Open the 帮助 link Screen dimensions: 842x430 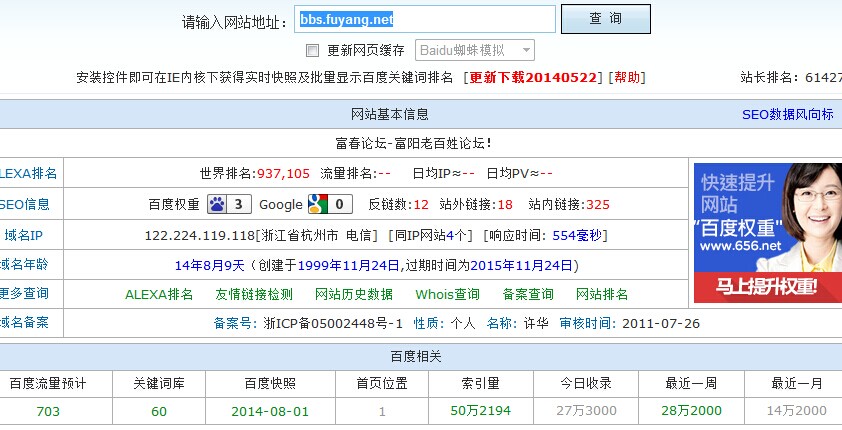point(627,77)
